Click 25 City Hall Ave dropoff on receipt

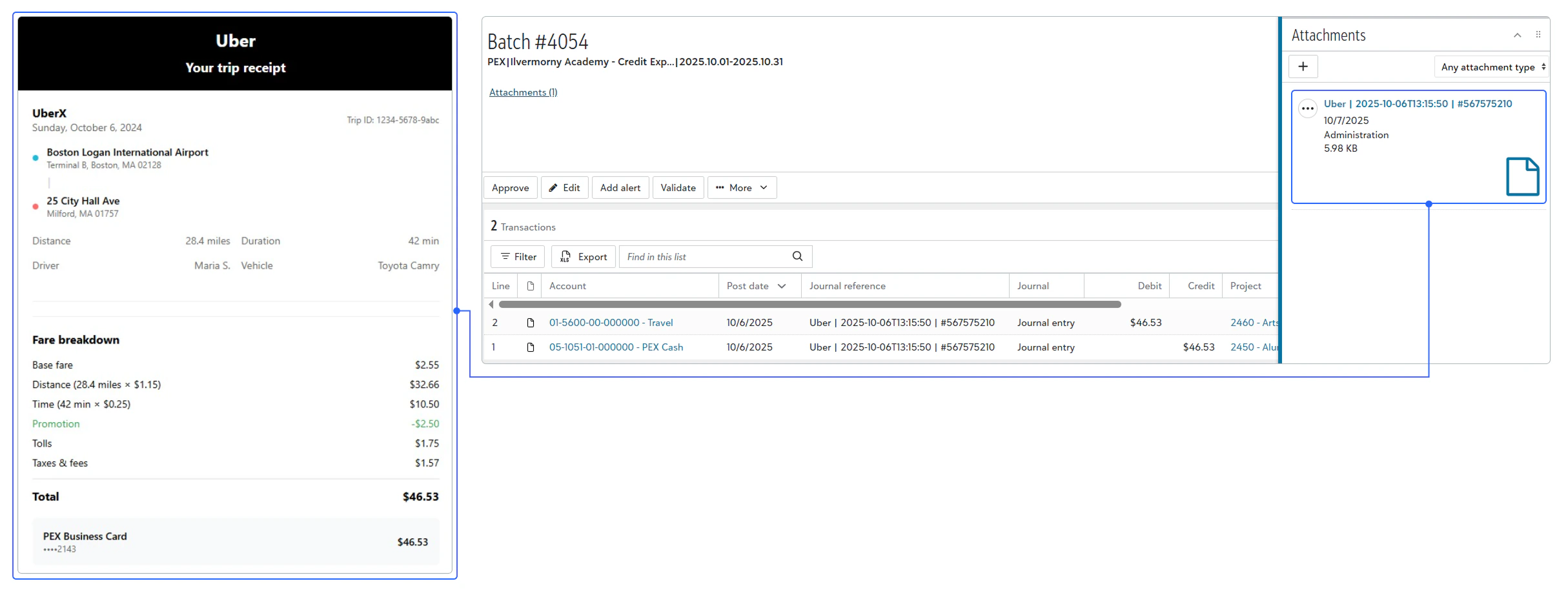point(83,201)
